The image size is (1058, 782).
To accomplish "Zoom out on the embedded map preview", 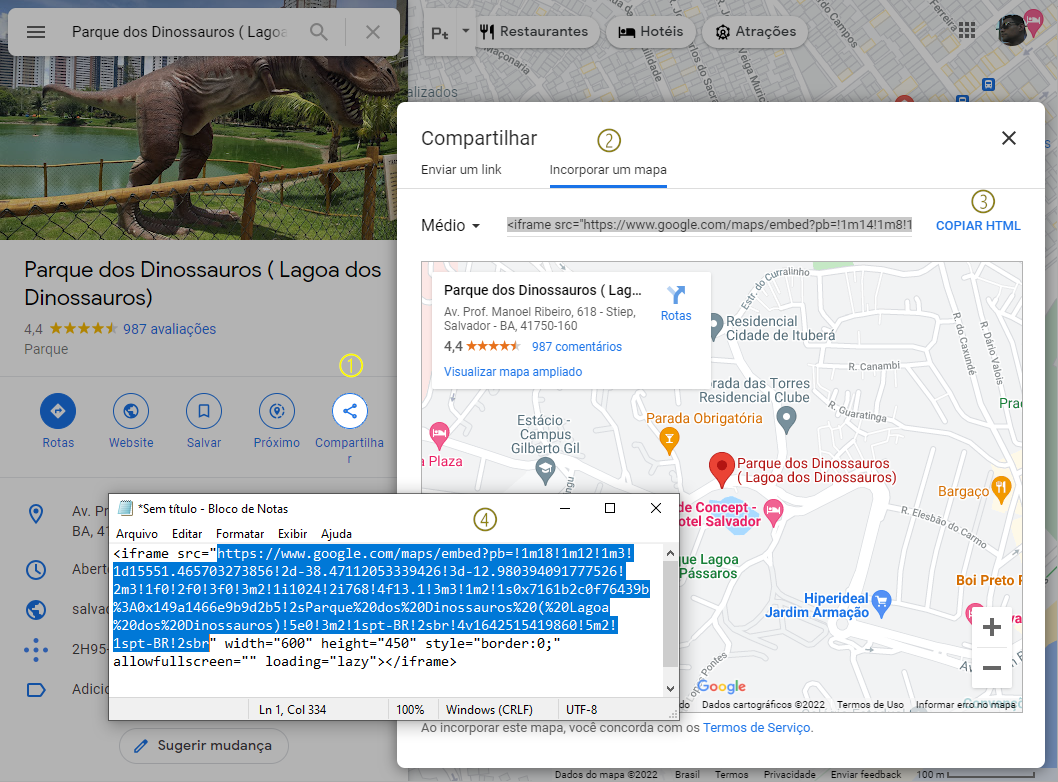I will (x=991, y=668).
